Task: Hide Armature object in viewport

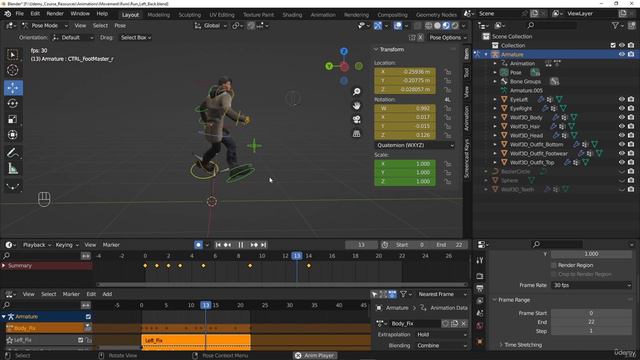Action: pos(622,54)
